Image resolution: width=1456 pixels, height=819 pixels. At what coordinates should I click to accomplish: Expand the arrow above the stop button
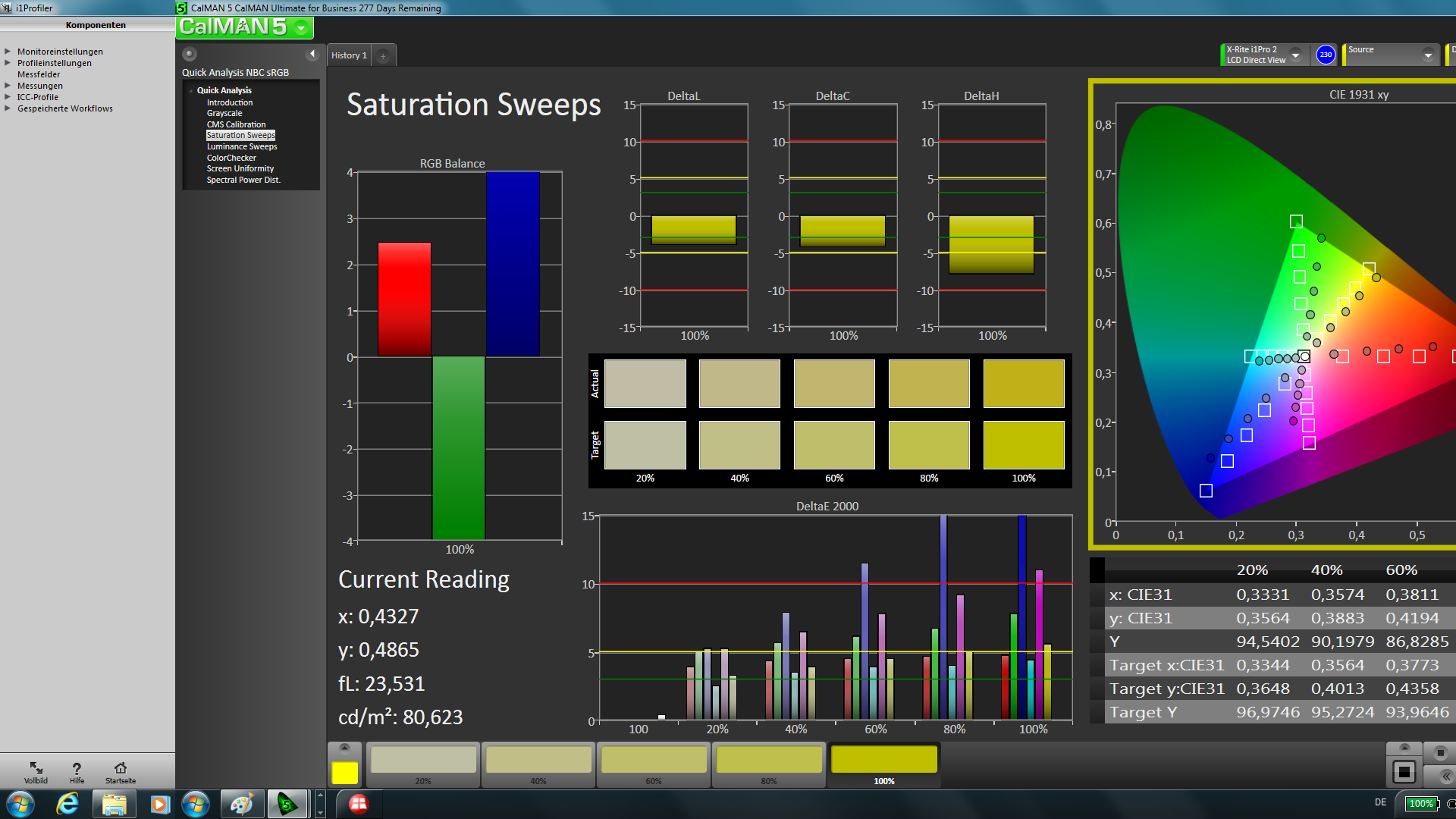point(1404,748)
